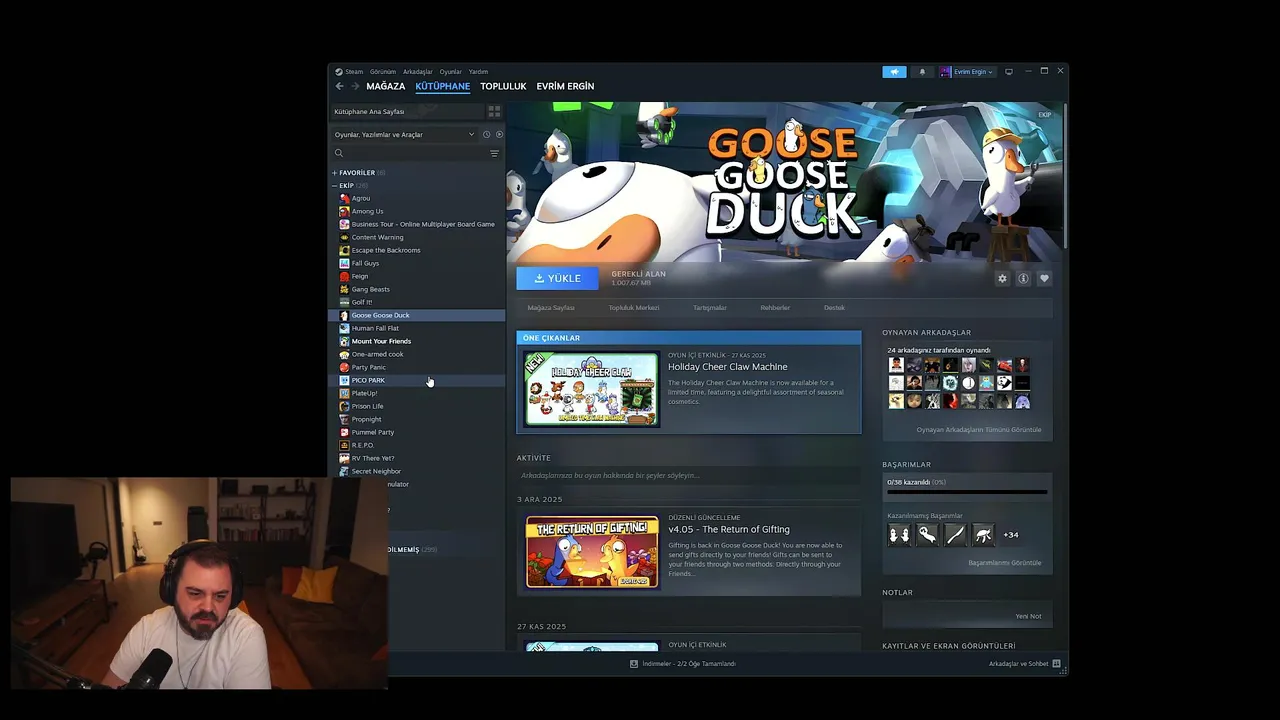Click the YÜKLE install button
The width and height of the screenshot is (1280, 720).
tap(557, 279)
